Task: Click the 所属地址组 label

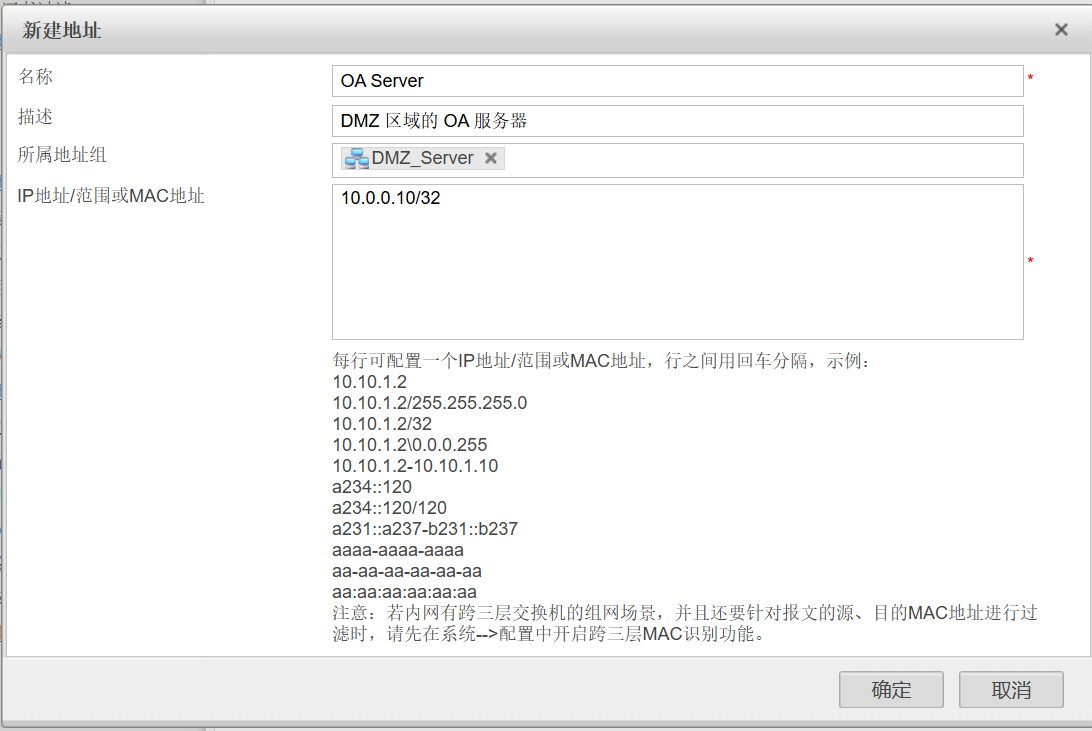Action: pyautogui.click(x=62, y=155)
